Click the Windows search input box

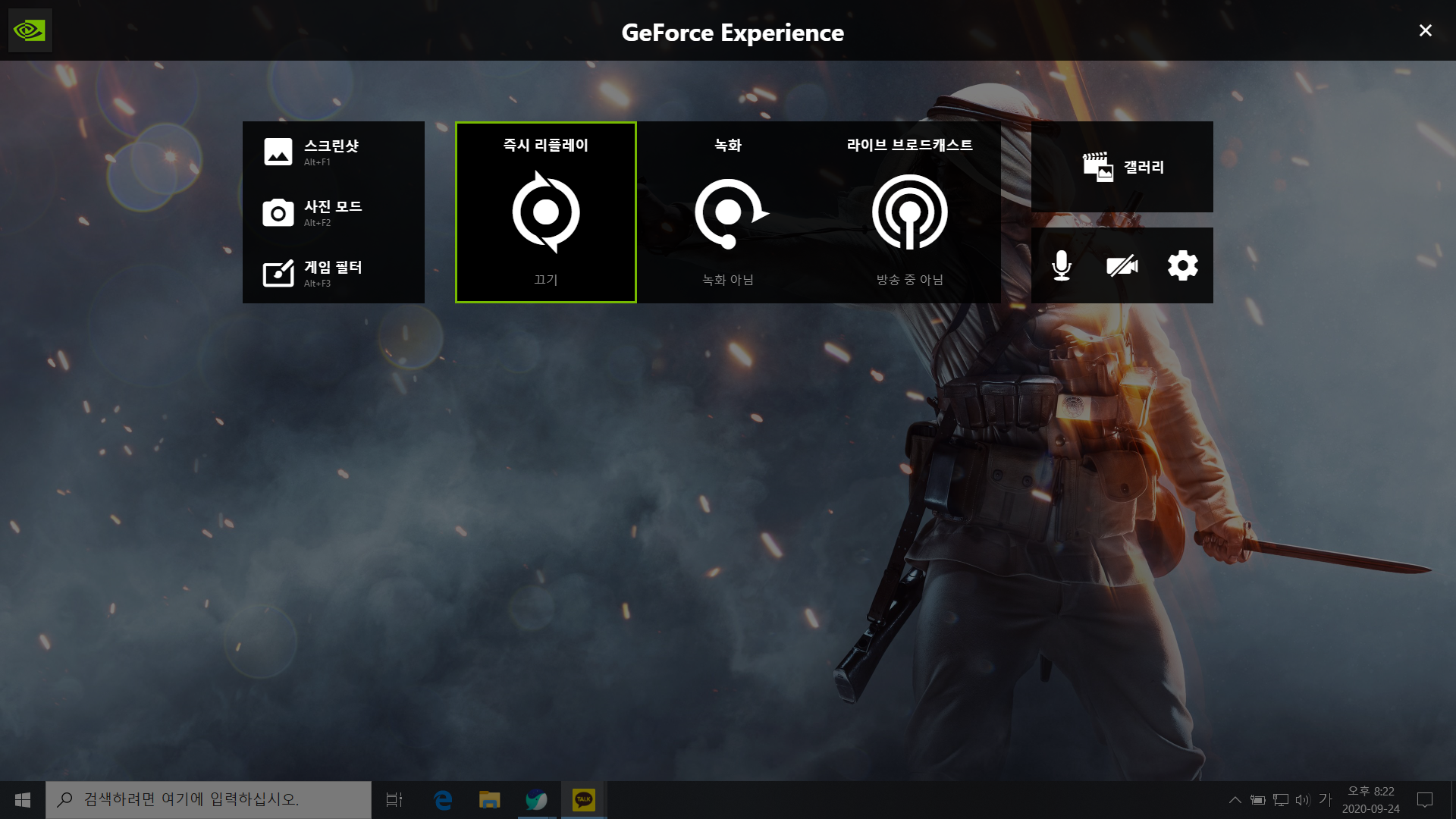(209, 799)
